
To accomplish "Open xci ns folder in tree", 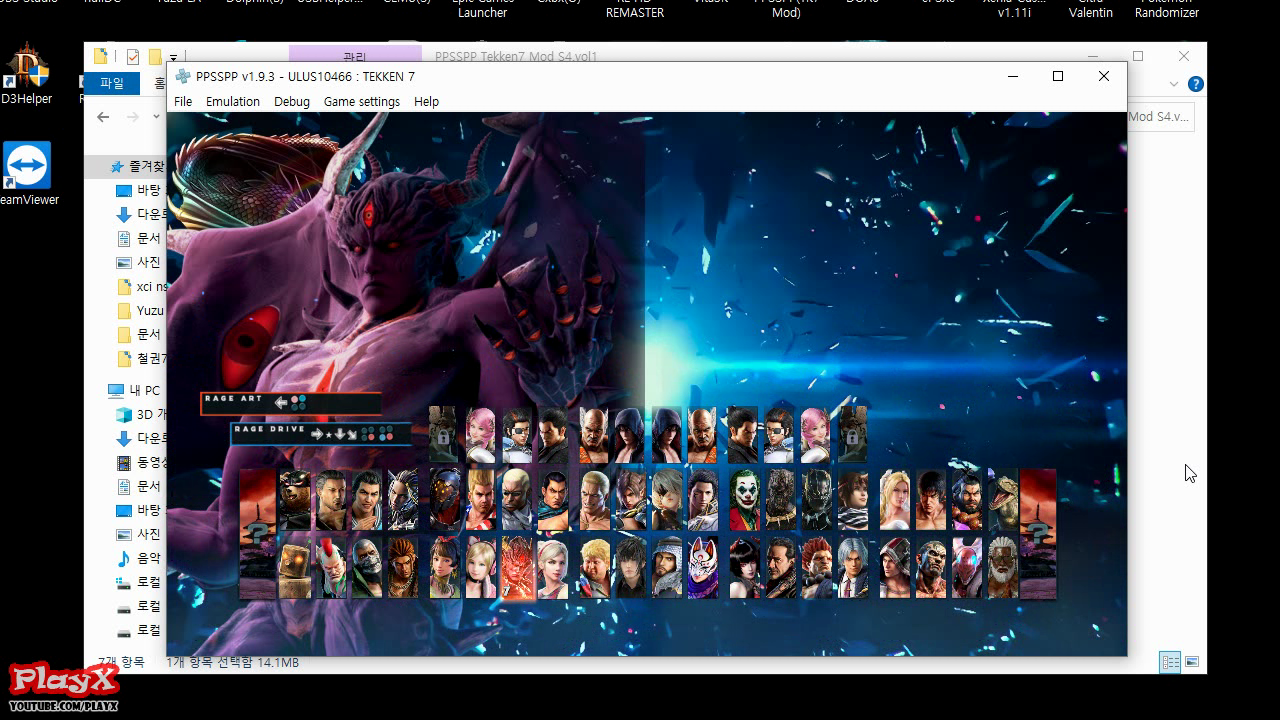I will 141,286.
